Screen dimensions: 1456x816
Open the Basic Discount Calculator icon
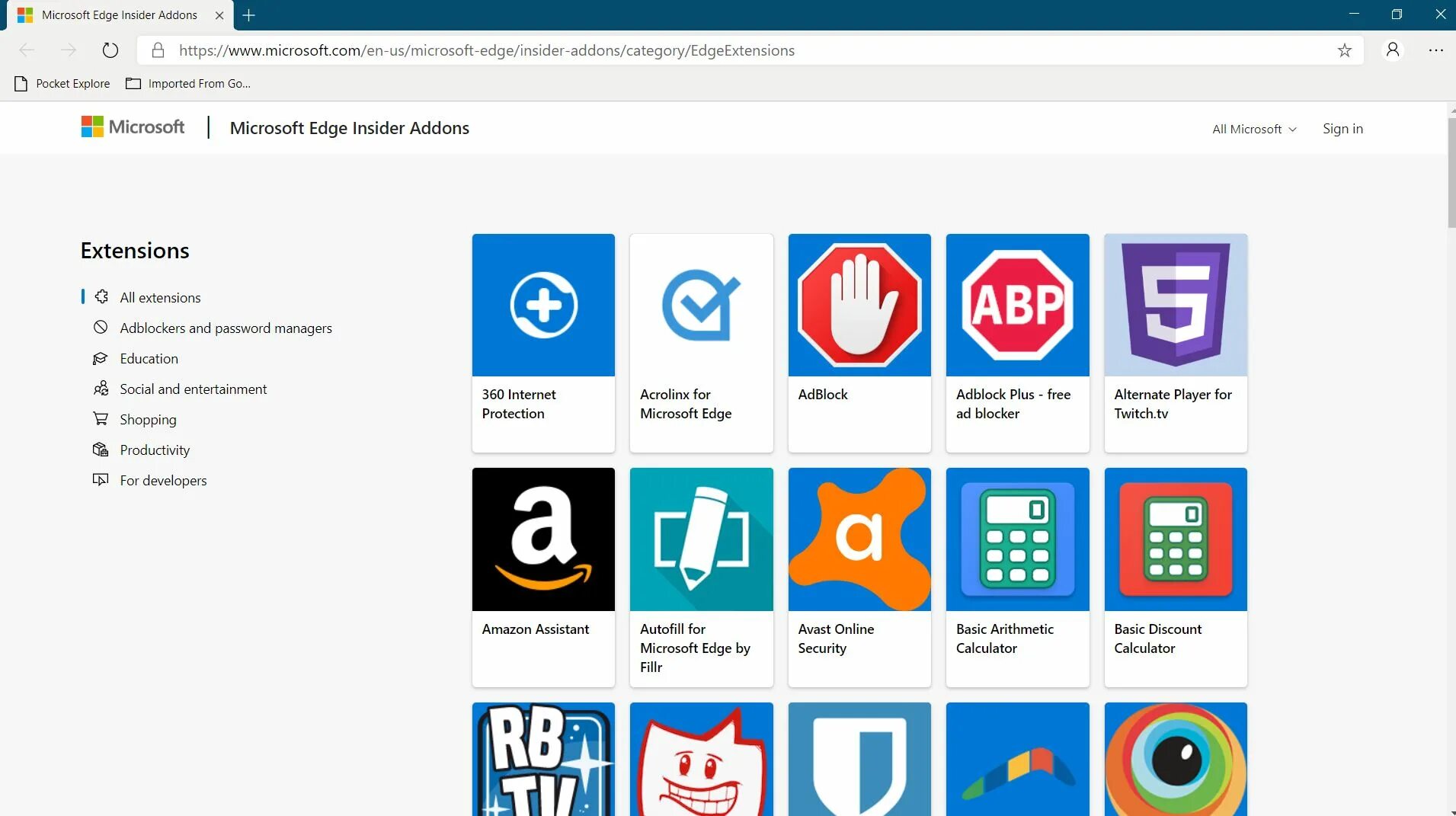[1176, 539]
